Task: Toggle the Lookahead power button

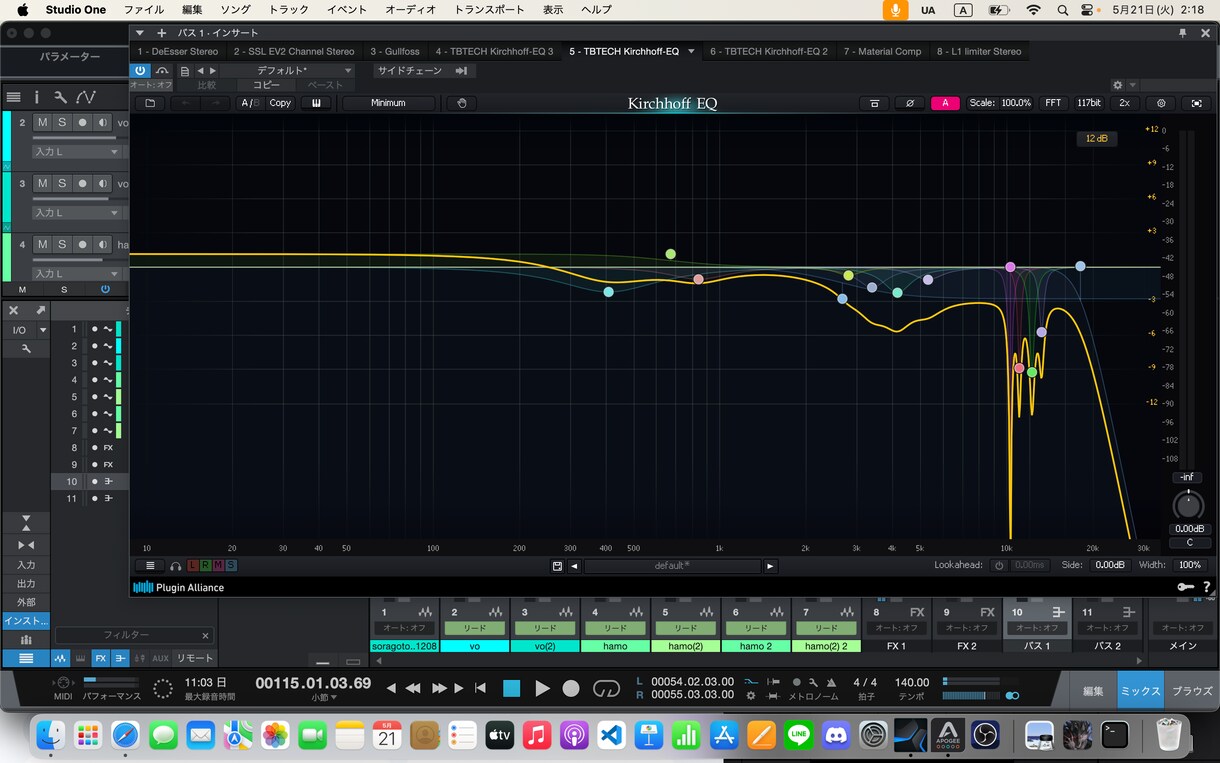Action: click(x=998, y=565)
